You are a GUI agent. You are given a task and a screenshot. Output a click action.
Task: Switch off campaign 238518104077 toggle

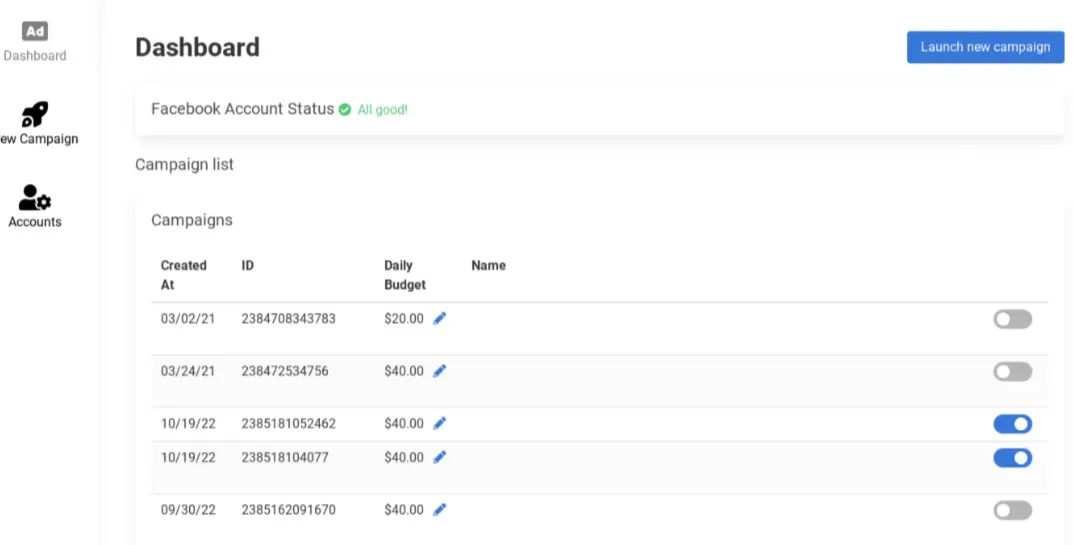(1013, 457)
